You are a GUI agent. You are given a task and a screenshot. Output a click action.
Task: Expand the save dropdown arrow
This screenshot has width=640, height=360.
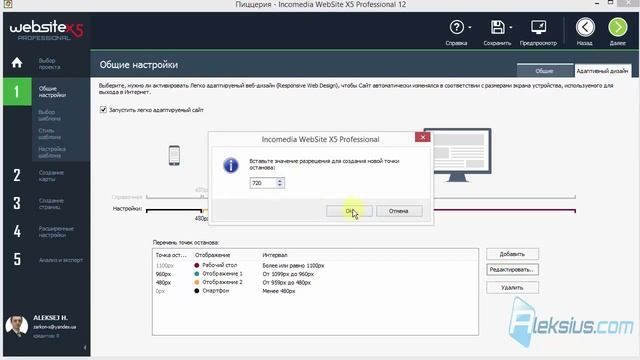click(511, 28)
